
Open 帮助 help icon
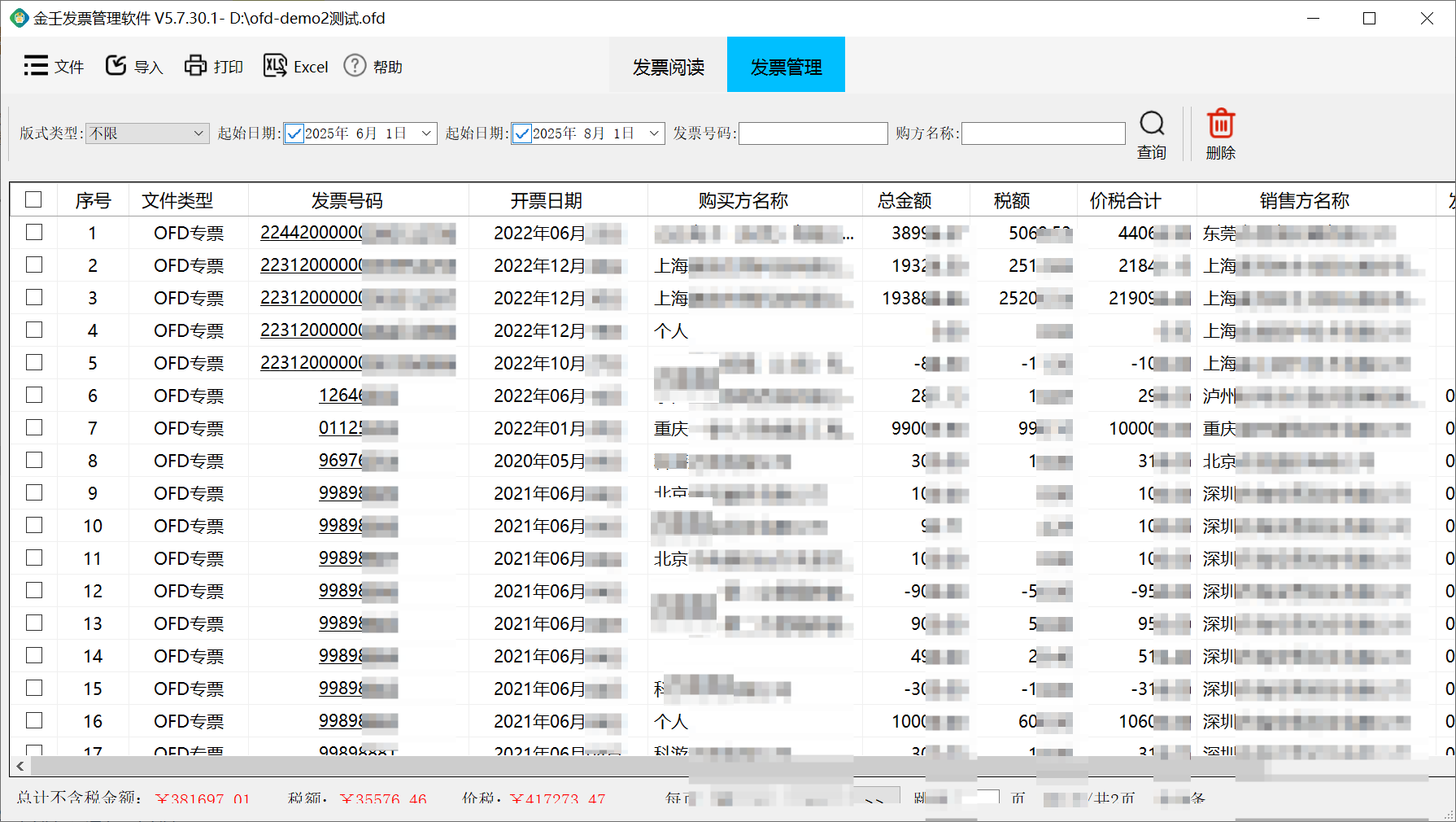[355, 66]
